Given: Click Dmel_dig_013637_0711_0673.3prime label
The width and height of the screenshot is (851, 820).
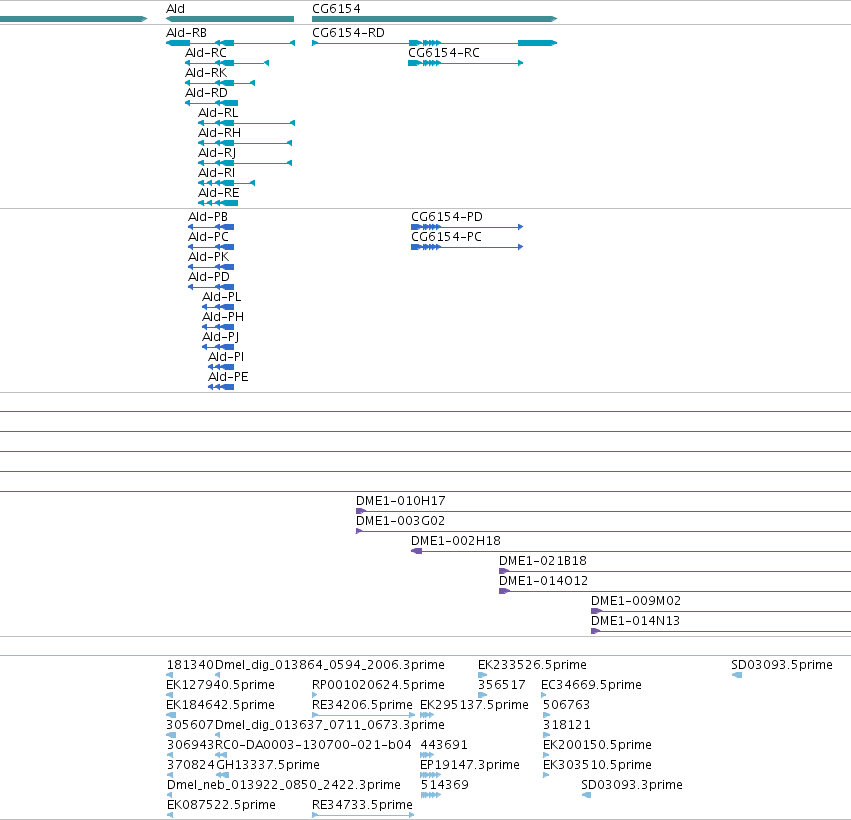Looking at the screenshot, I should pos(330,726).
